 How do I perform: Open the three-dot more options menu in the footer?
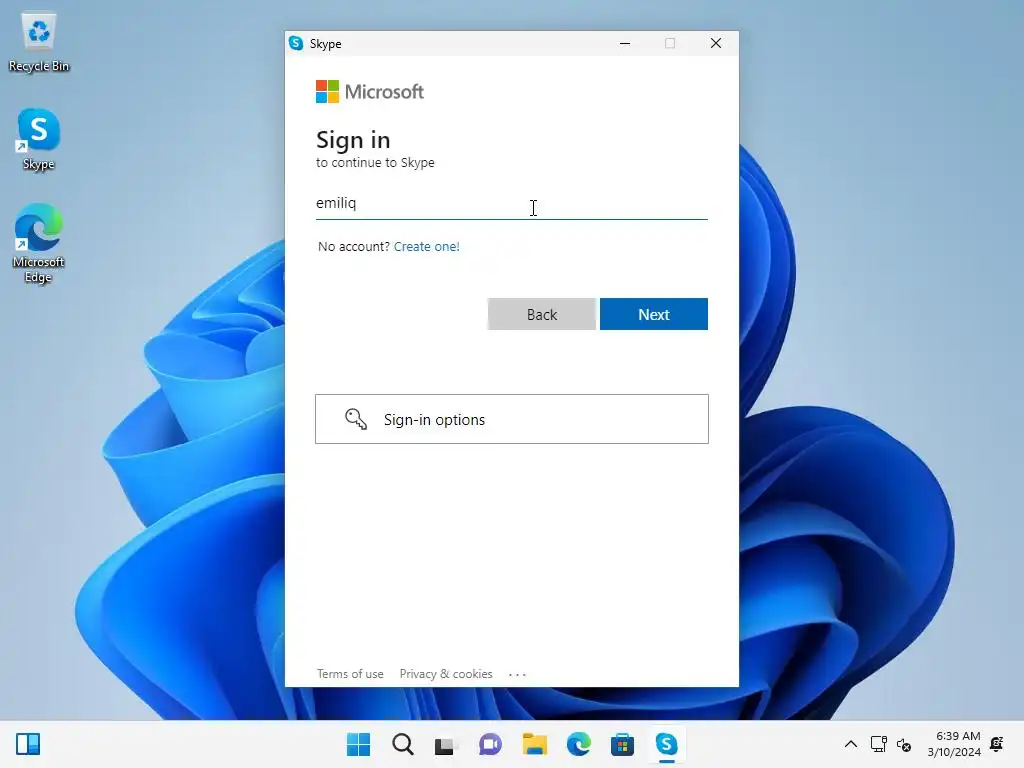pyautogui.click(x=517, y=675)
